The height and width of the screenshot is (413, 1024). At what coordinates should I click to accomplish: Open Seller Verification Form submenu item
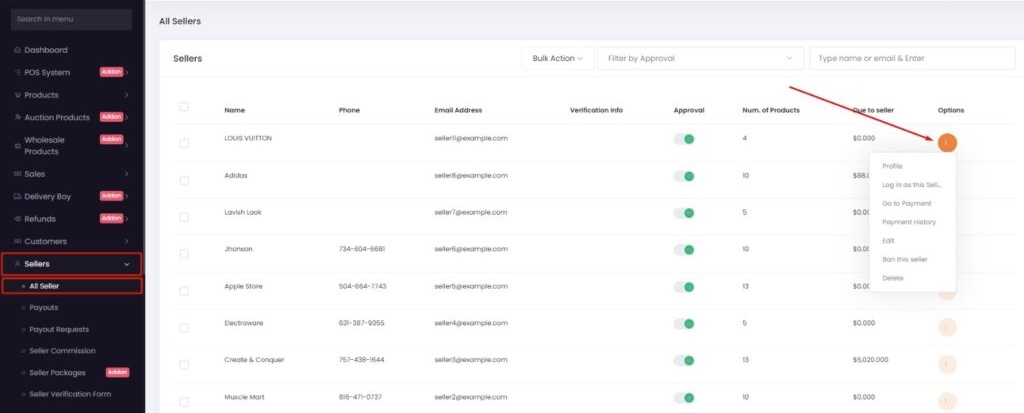click(70, 394)
